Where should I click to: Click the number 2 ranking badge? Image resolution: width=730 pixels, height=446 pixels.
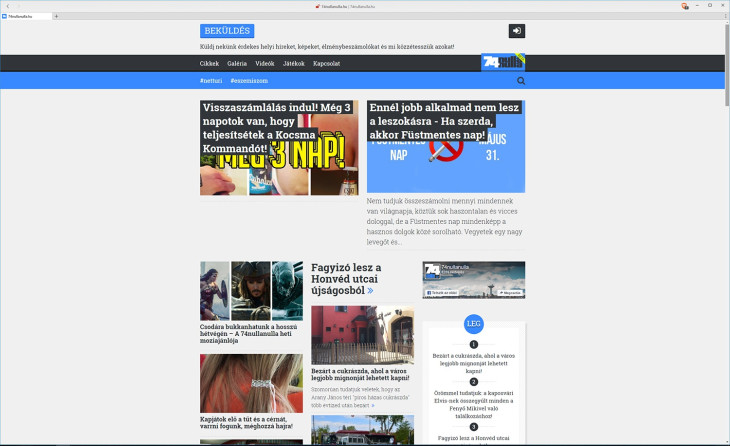[473, 382]
